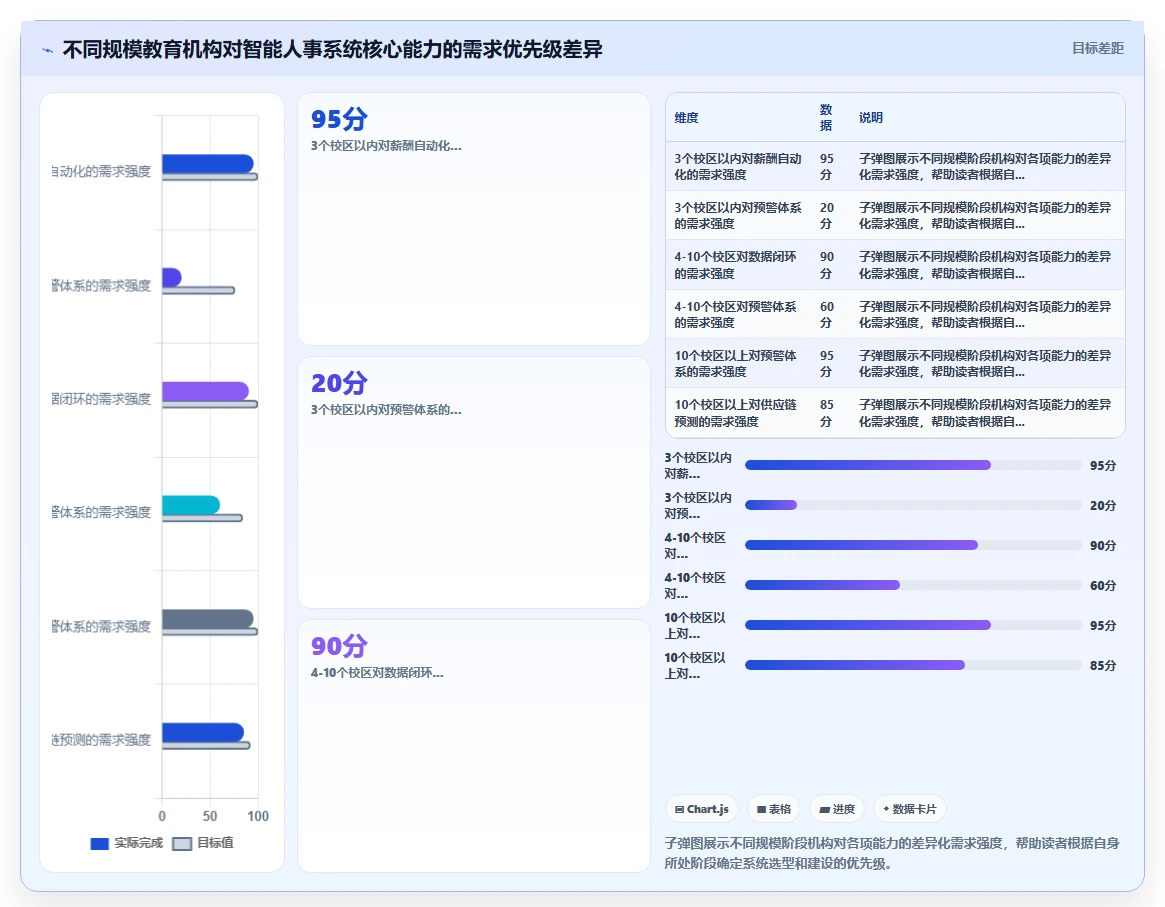Select the 数据卡片 tag chip
This screenshot has width=1165, height=907.
point(909,809)
